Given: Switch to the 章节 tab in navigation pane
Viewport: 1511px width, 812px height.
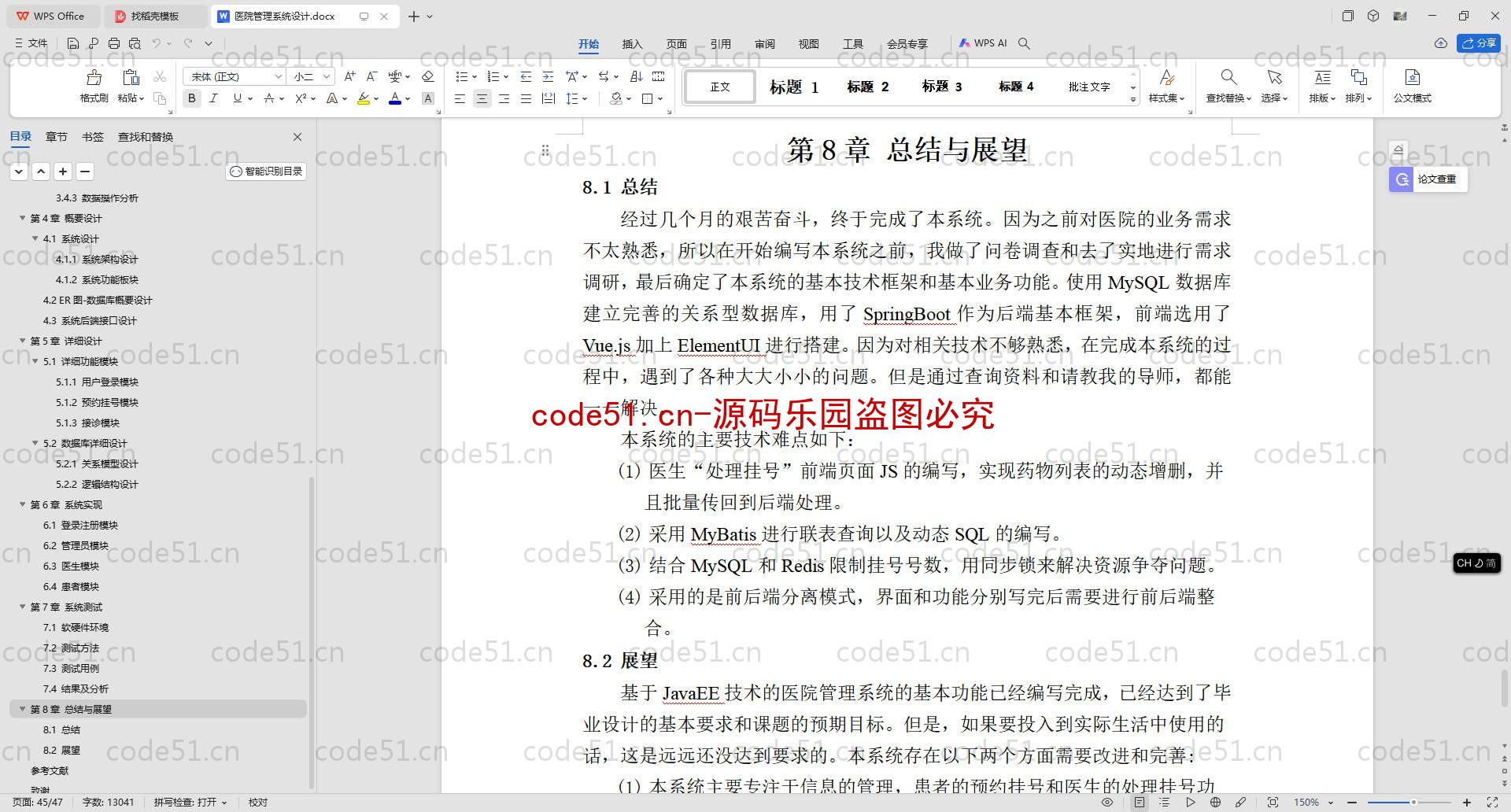Looking at the screenshot, I should [56, 137].
